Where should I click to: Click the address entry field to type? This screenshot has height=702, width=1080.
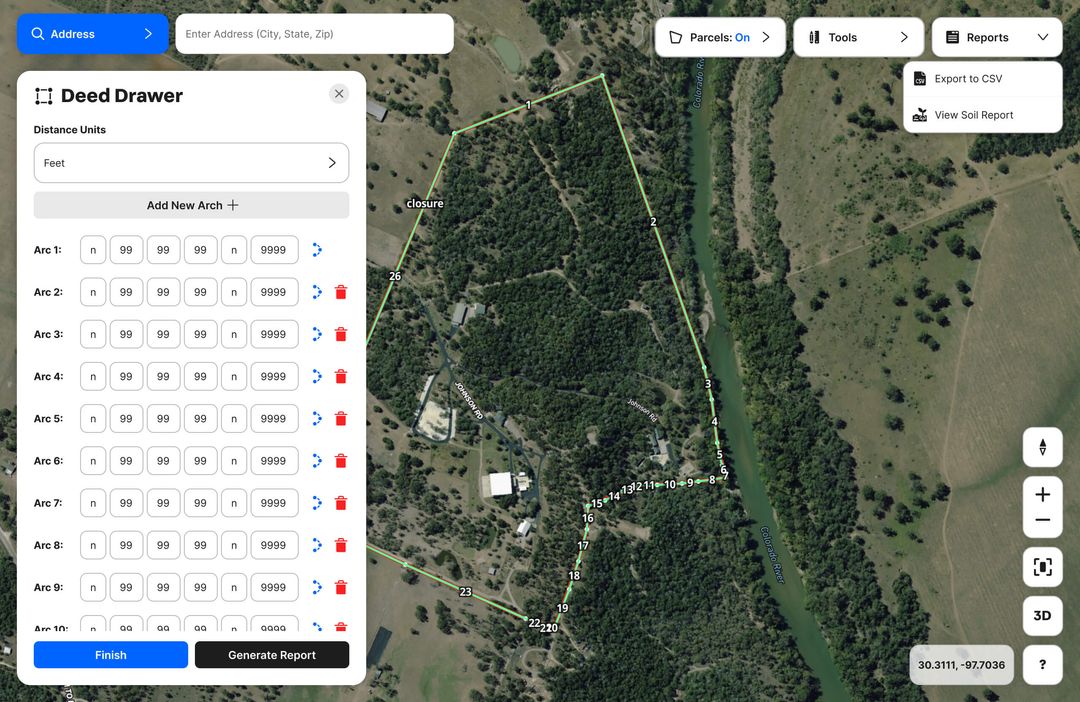[314, 33]
